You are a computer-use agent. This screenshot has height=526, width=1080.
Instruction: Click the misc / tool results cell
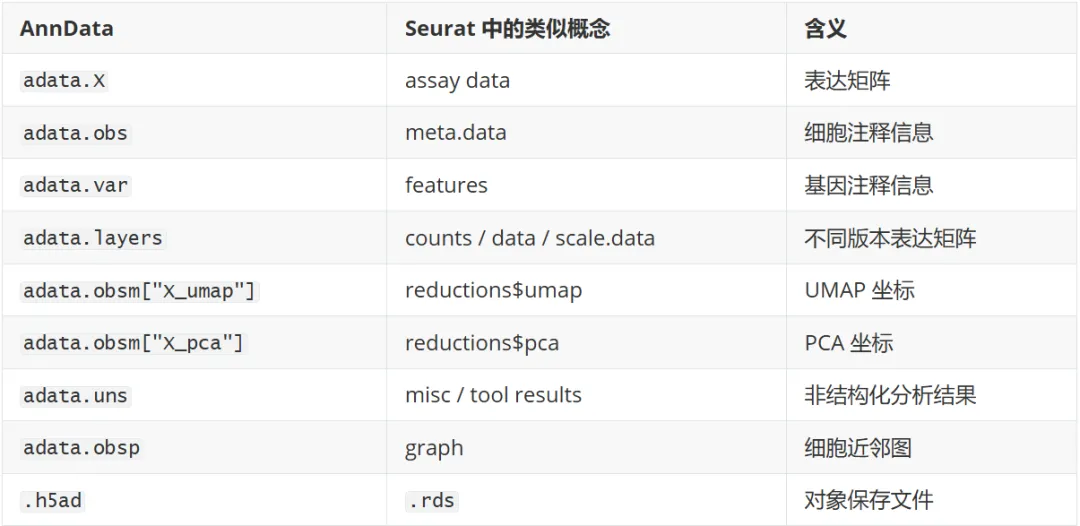(x=493, y=395)
